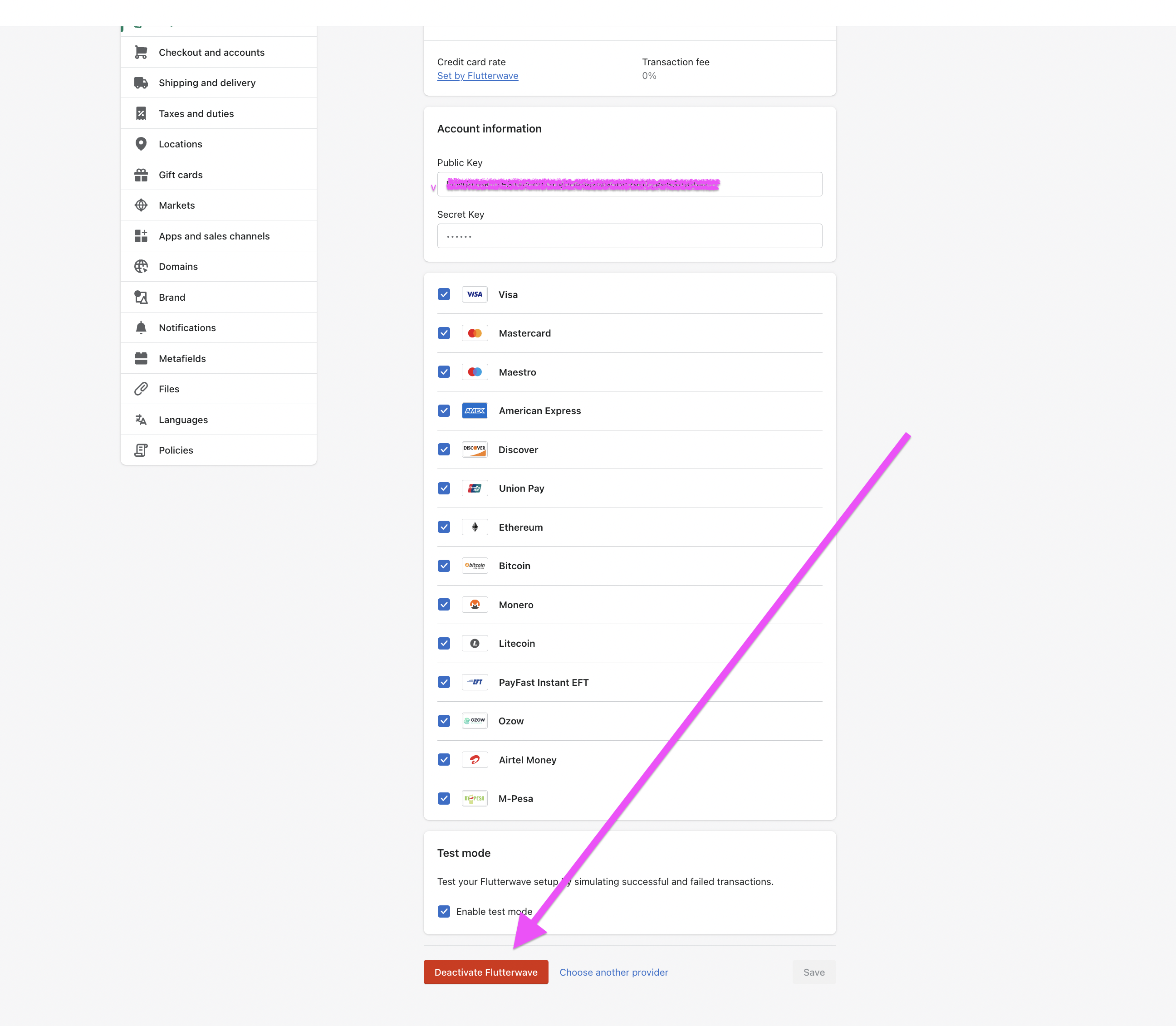Click the Gift cards gift icon
The image size is (1176, 1026).
[x=141, y=175]
